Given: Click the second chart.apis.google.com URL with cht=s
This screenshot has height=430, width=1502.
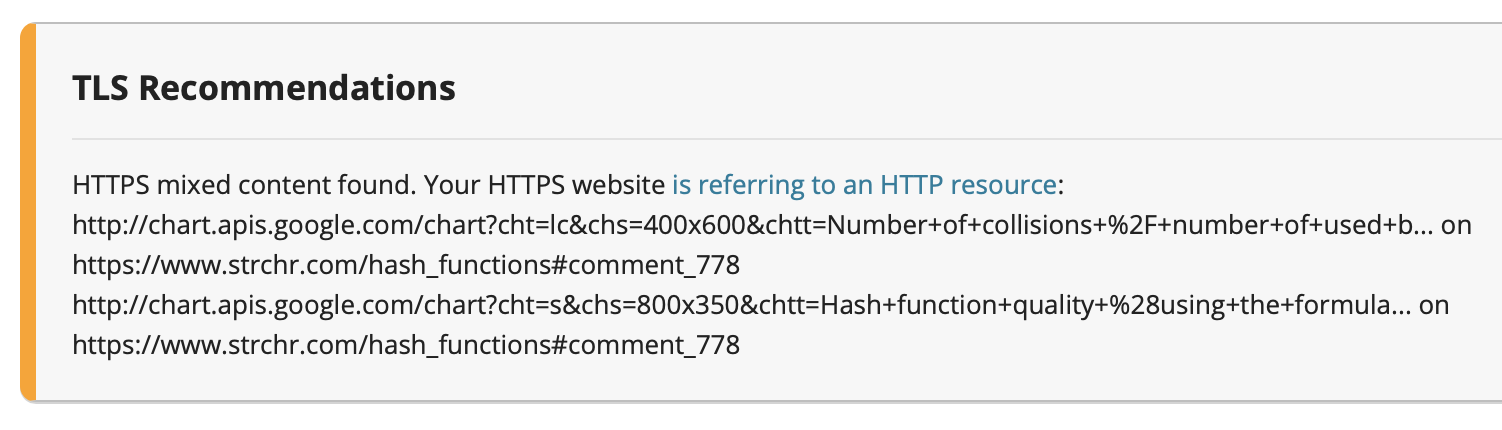Looking at the screenshot, I should tap(742, 305).
